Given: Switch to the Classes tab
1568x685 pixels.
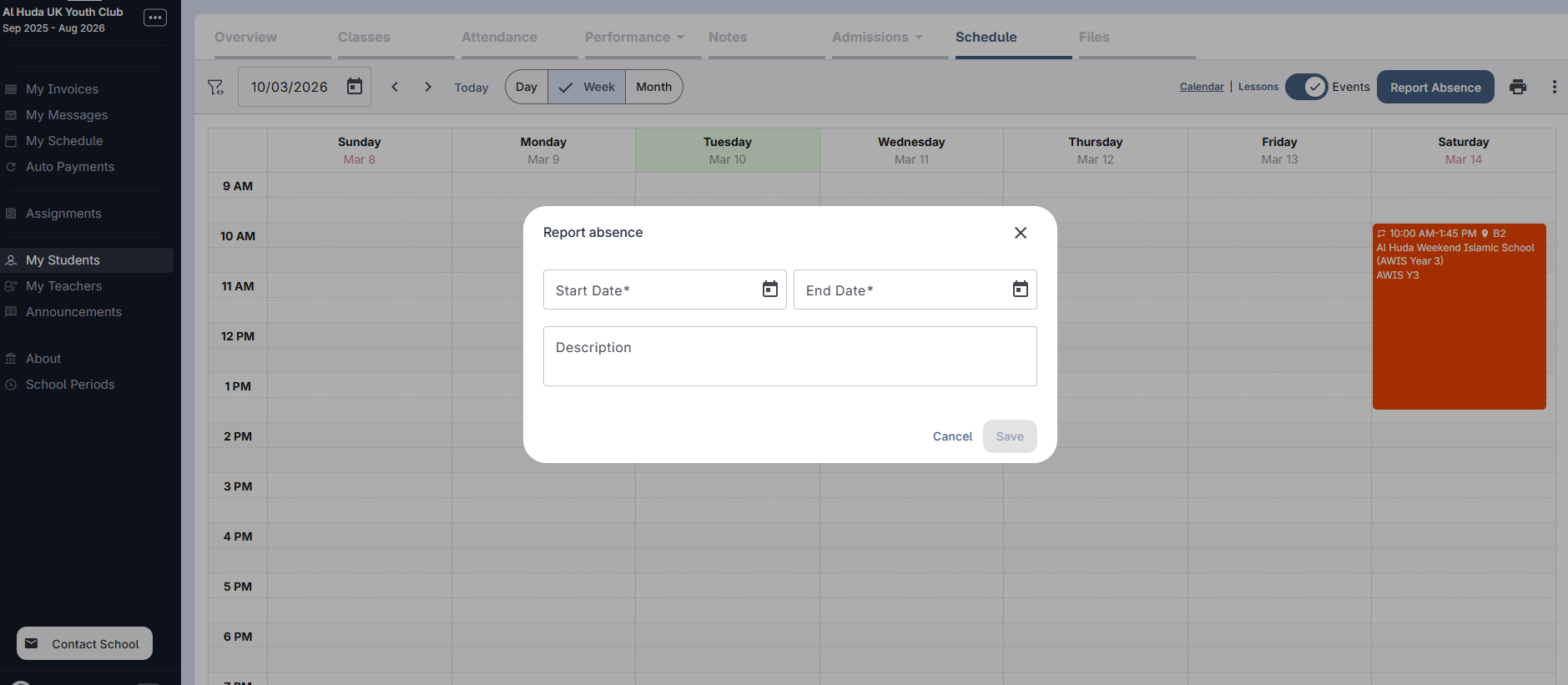Looking at the screenshot, I should [x=364, y=38].
